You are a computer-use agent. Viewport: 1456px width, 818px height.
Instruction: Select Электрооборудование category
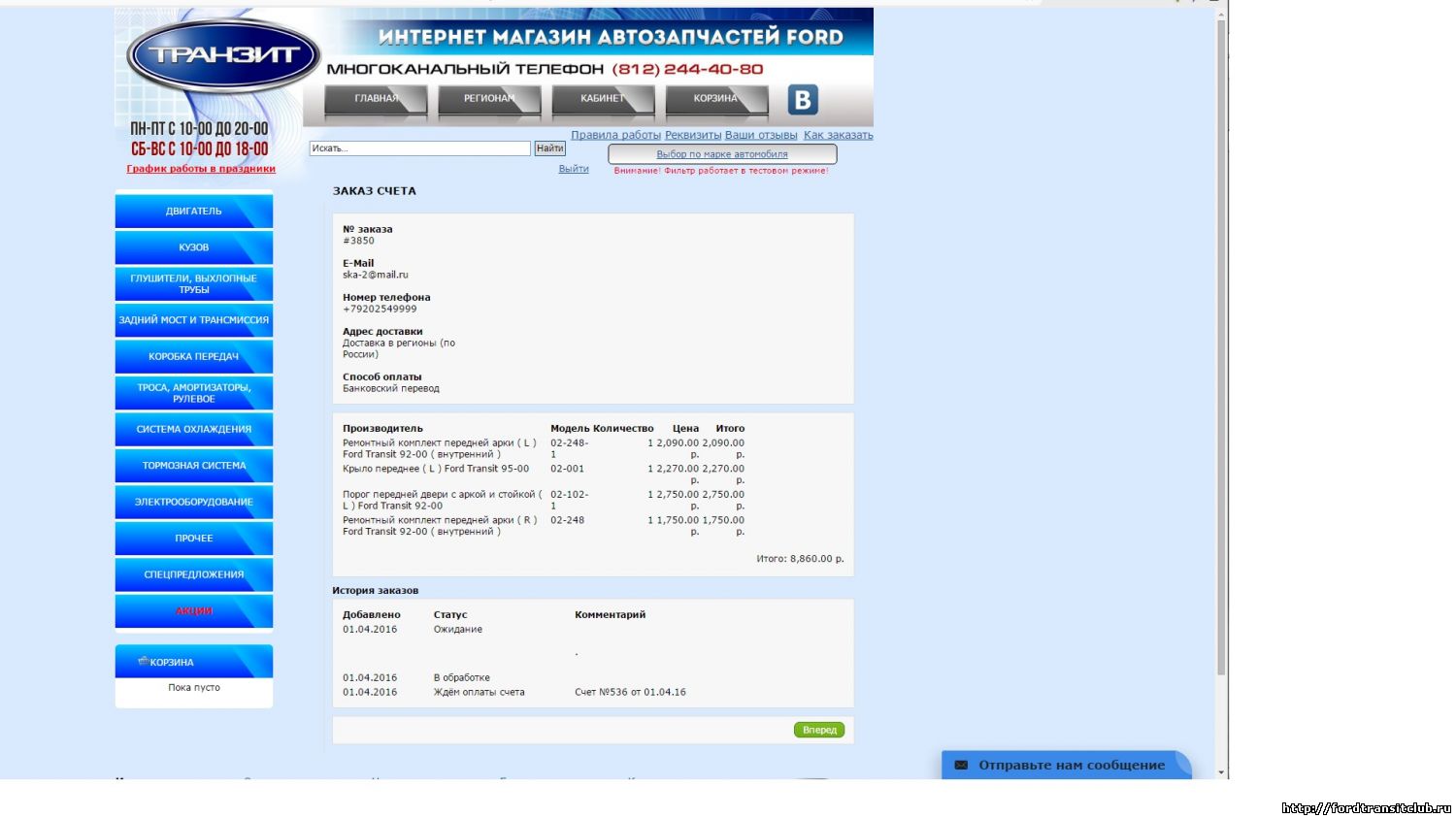point(194,502)
